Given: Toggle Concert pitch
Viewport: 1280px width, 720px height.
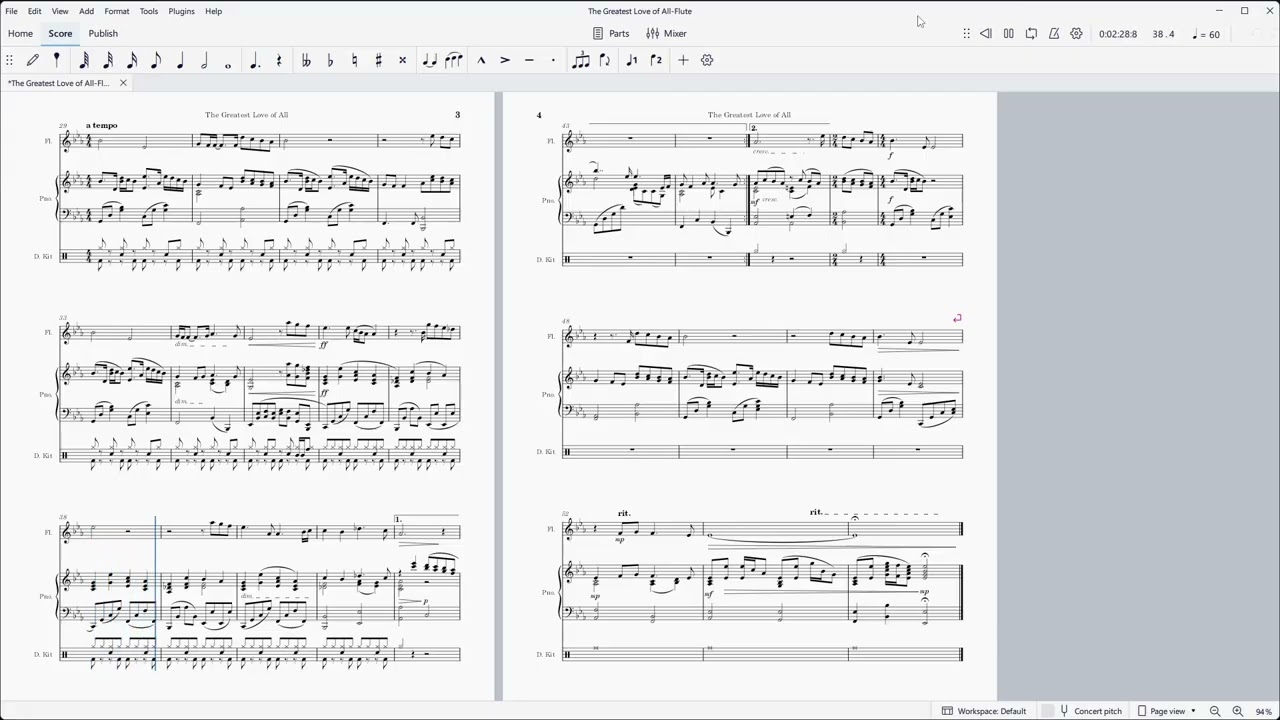Looking at the screenshot, I should point(1090,711).
